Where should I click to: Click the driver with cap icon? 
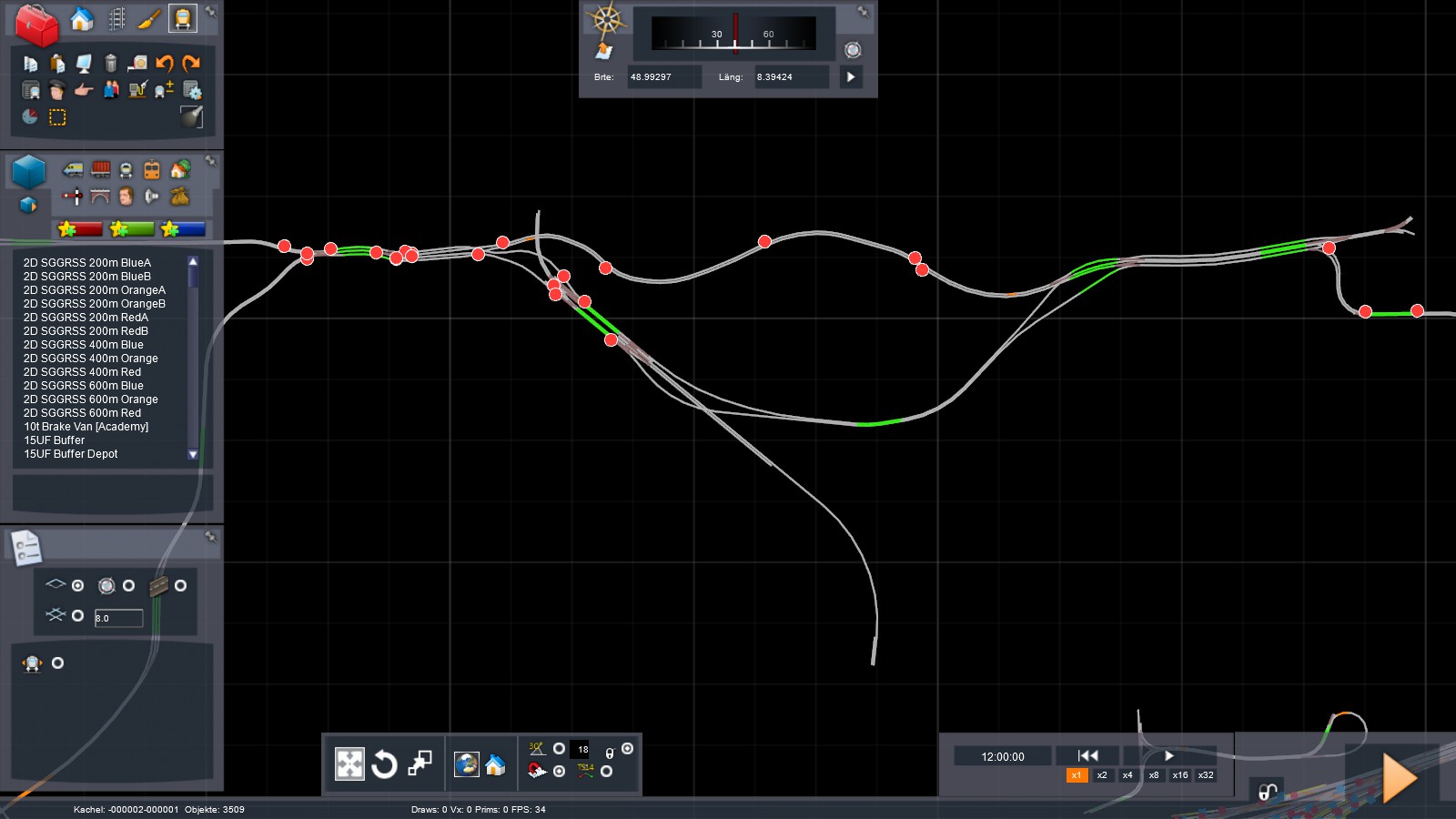pyautogui.click(x=57, y=90)
